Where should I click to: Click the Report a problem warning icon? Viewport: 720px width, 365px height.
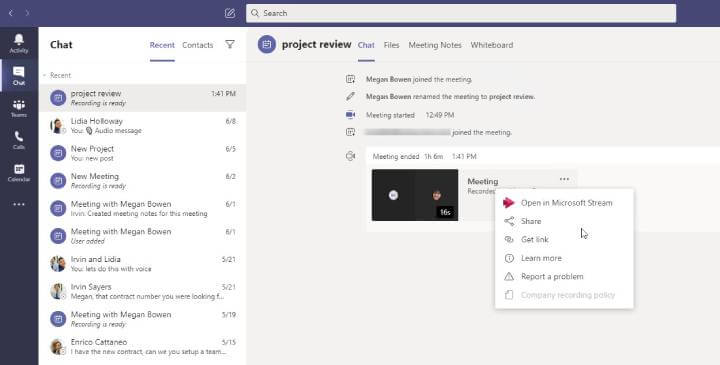(509, 276)
